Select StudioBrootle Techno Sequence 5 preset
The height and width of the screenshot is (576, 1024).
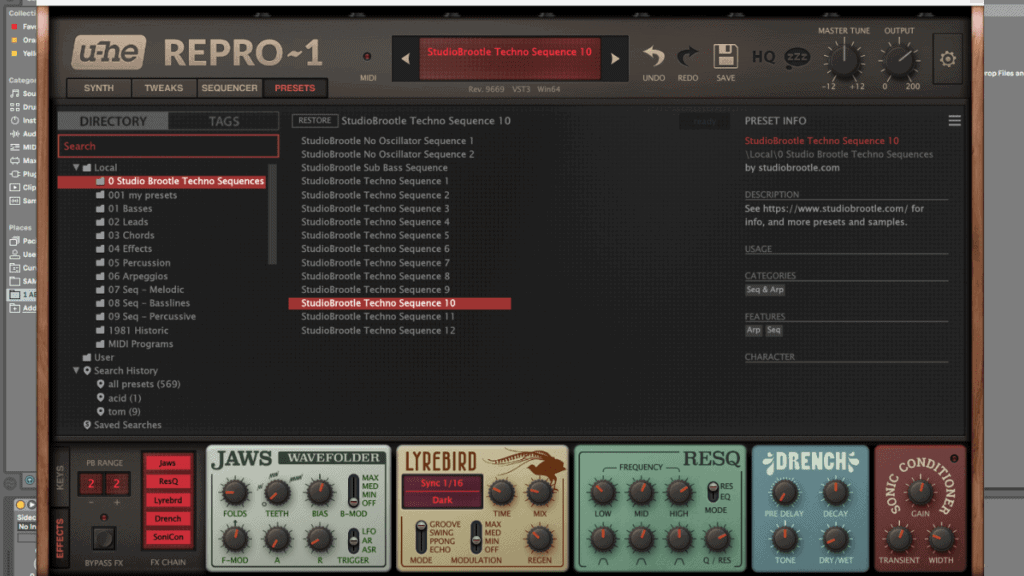coord(375,235)
